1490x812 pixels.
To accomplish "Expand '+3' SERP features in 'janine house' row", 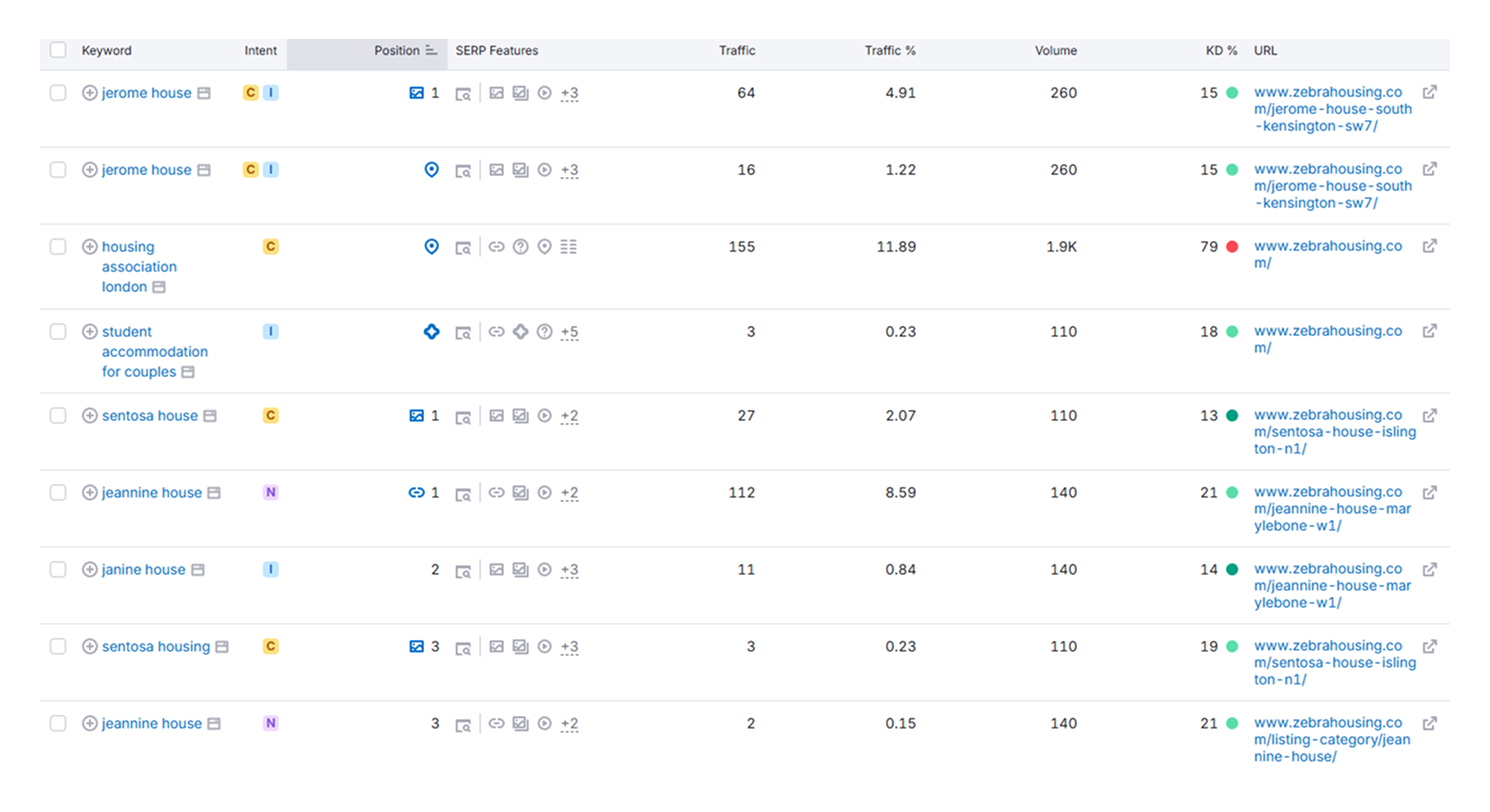I will tap(569, 570).
